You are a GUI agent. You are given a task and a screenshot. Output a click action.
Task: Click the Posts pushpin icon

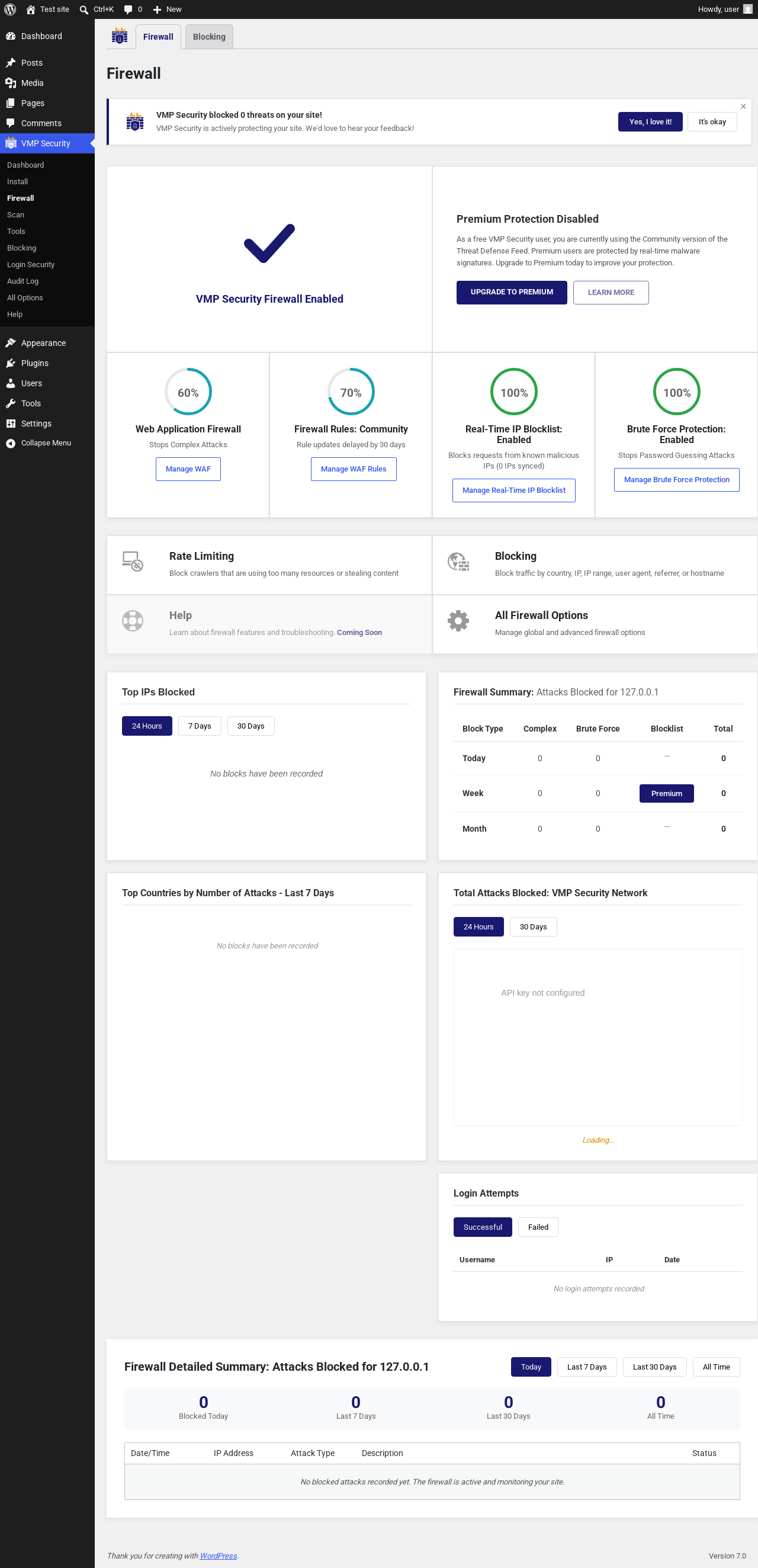(x=10, y=63)
